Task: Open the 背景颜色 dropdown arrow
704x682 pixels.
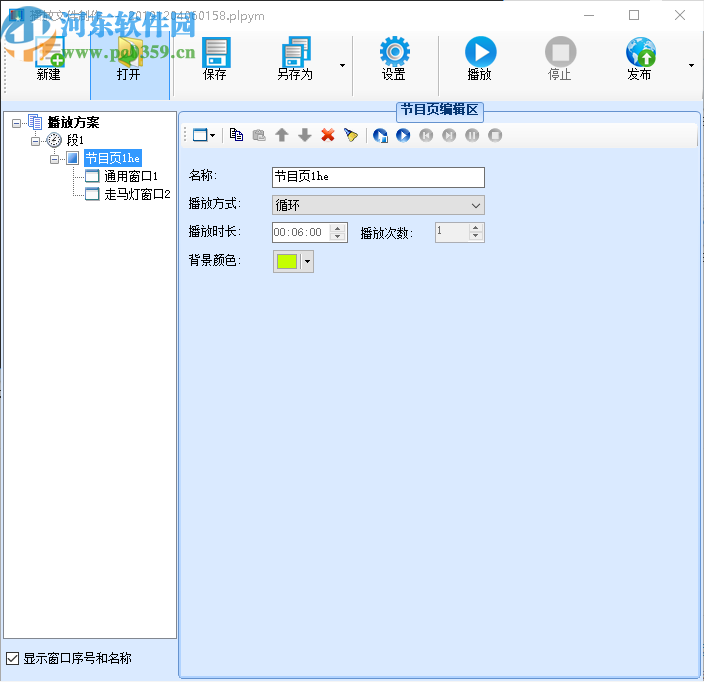Action: [307, 261]
